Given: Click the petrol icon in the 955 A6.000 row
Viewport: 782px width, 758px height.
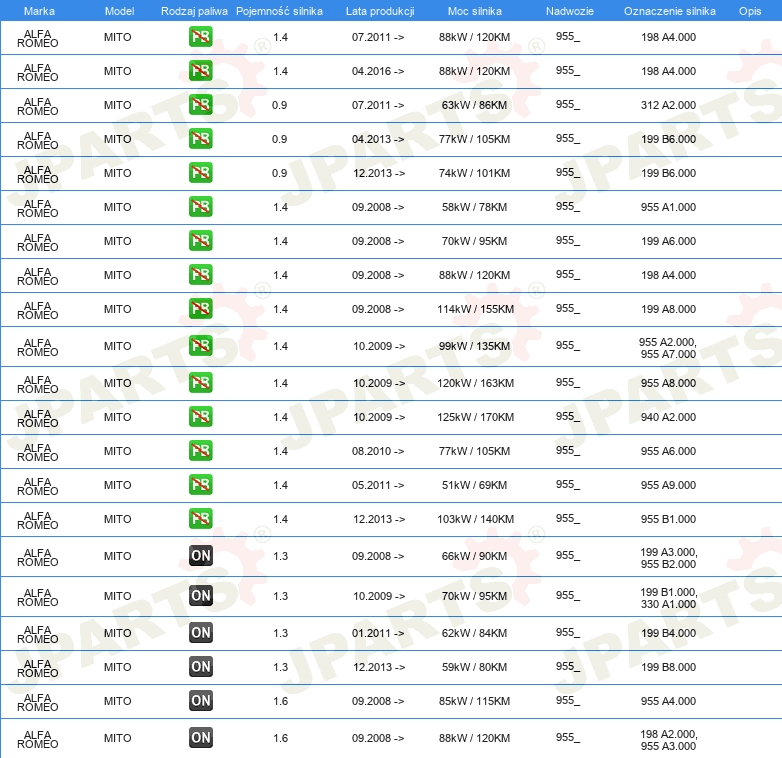Looking at the screenshot, I should 200,450.
